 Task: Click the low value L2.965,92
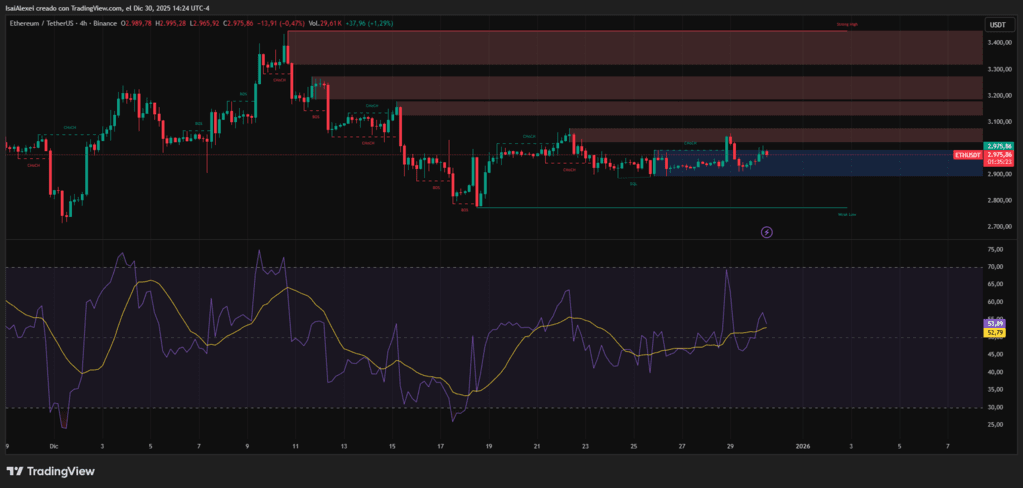(205, 23)
